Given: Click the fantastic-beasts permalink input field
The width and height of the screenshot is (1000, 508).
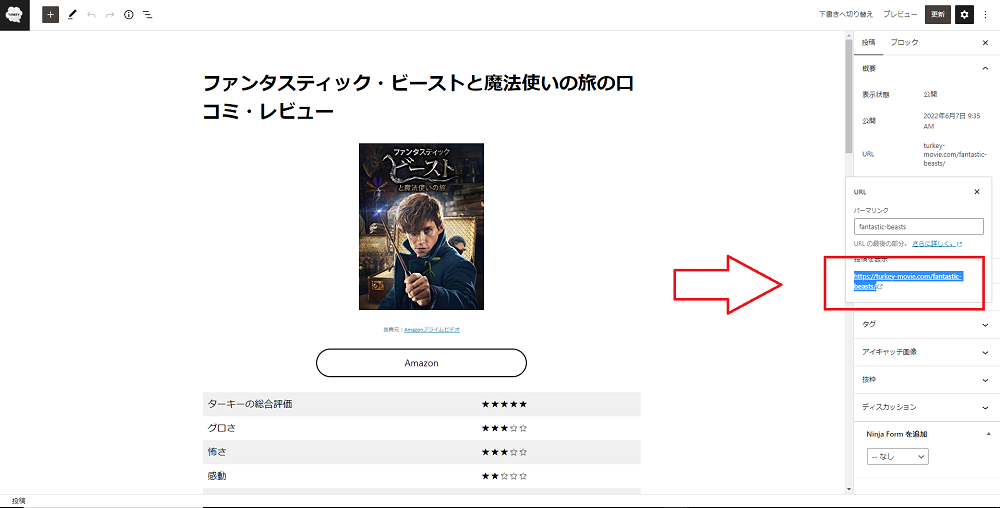Looking at the screenshot, I should click(x=918, y=226).
